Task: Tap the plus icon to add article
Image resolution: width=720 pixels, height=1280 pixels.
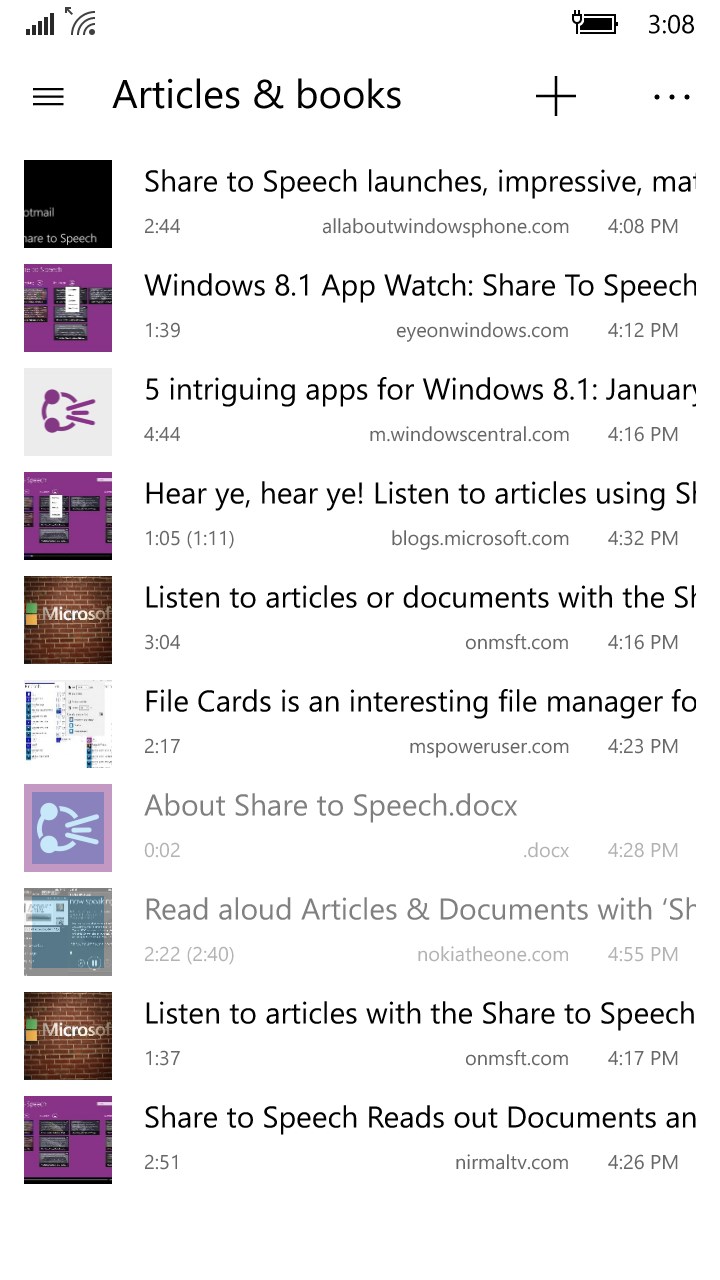Action: pyautogui.click(x=556, y=97)
